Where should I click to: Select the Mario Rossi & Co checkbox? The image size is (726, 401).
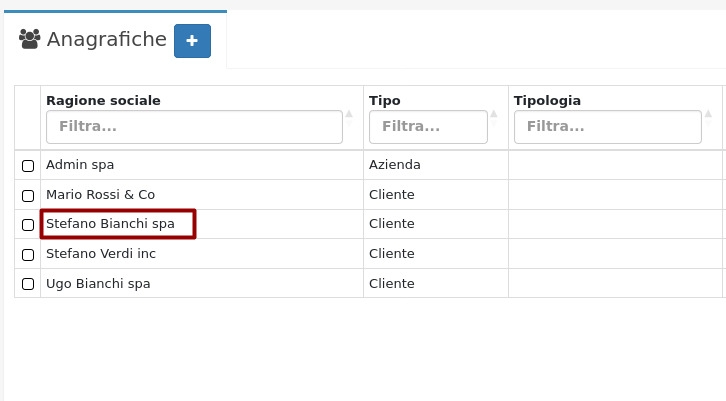[x=28, y=196]
